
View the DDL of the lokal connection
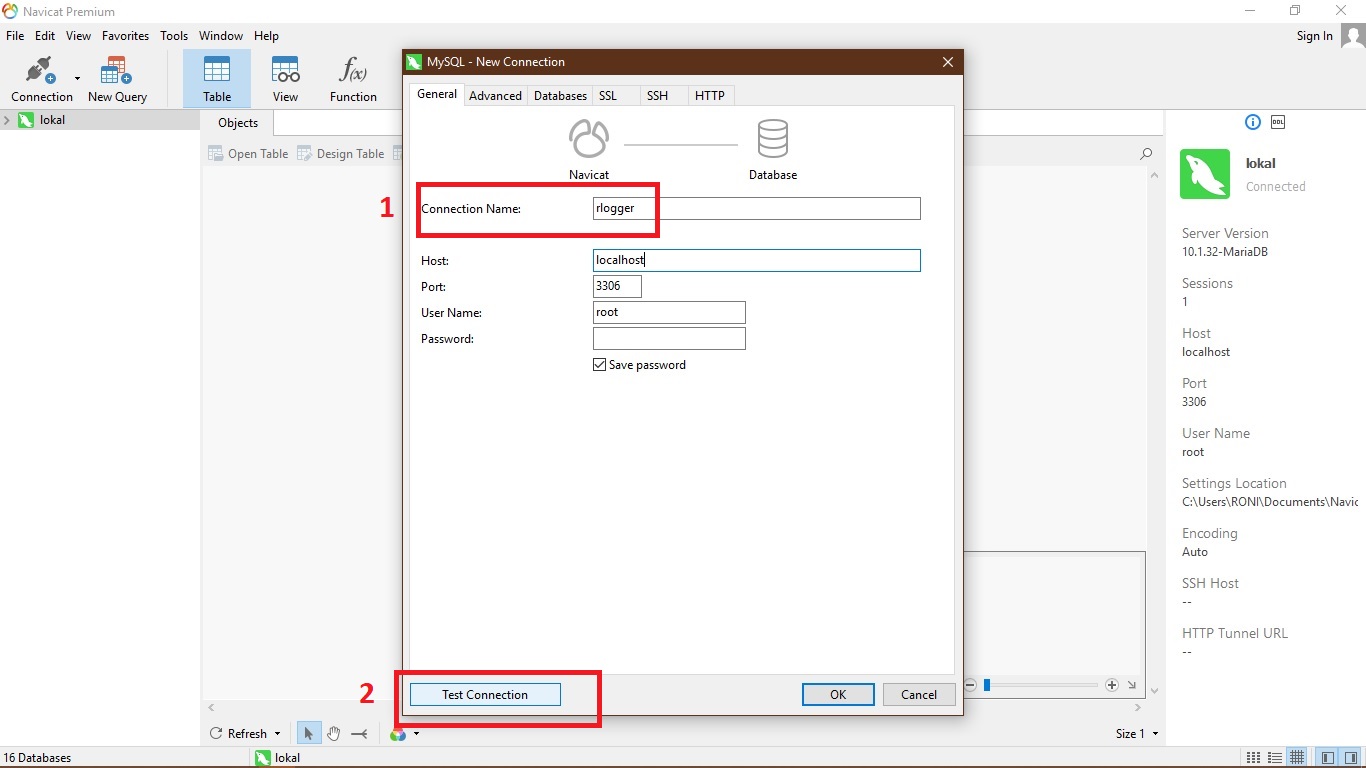point(1277,121)
